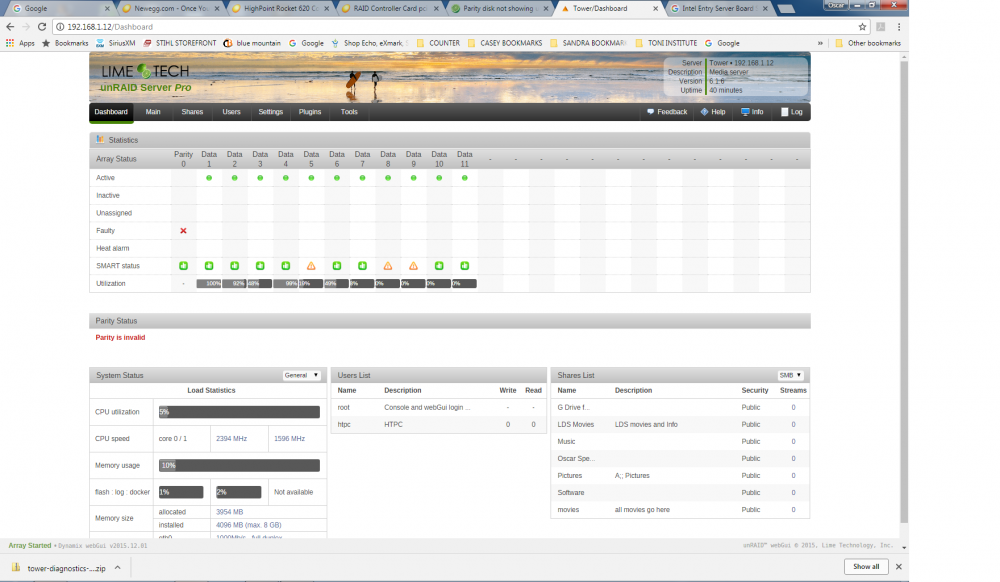Click the Statistics panel icon

(x=100, y=140)
